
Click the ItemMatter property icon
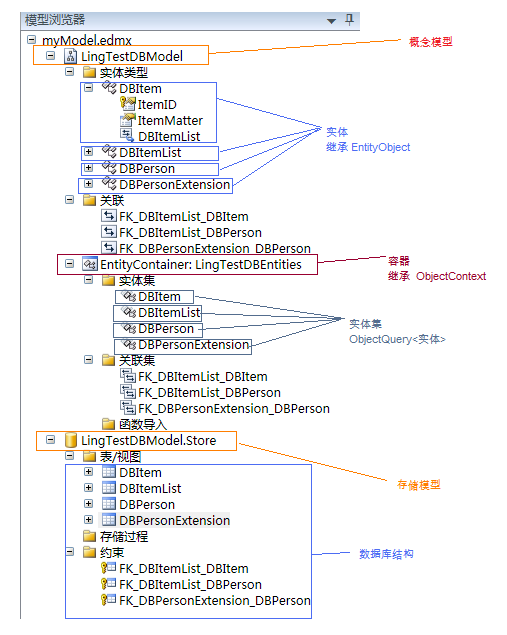pos(128,120)
